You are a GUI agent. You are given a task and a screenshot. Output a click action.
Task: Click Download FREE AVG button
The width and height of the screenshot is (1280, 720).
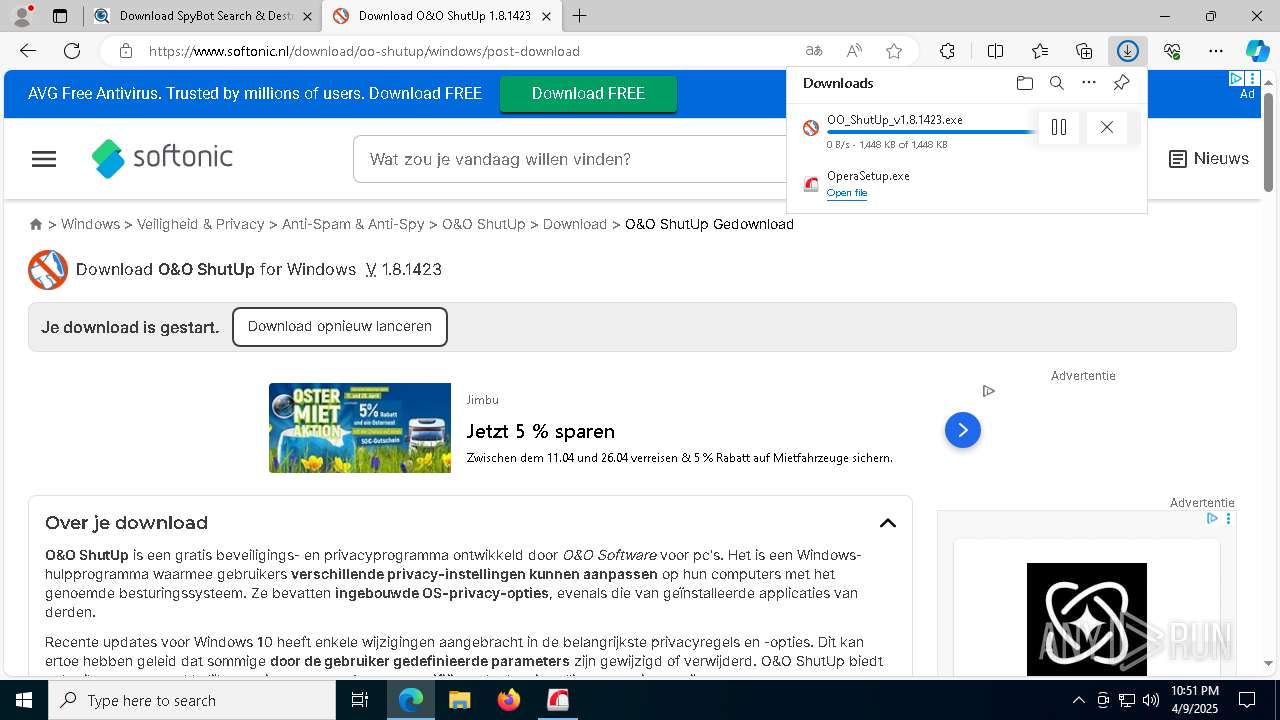[588, 94]
